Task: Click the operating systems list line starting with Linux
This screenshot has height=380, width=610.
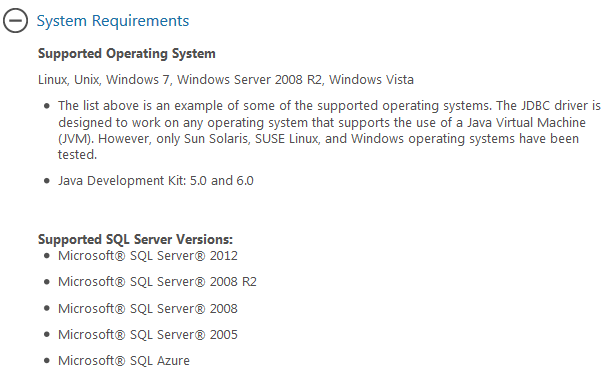Action: [226, 80]
